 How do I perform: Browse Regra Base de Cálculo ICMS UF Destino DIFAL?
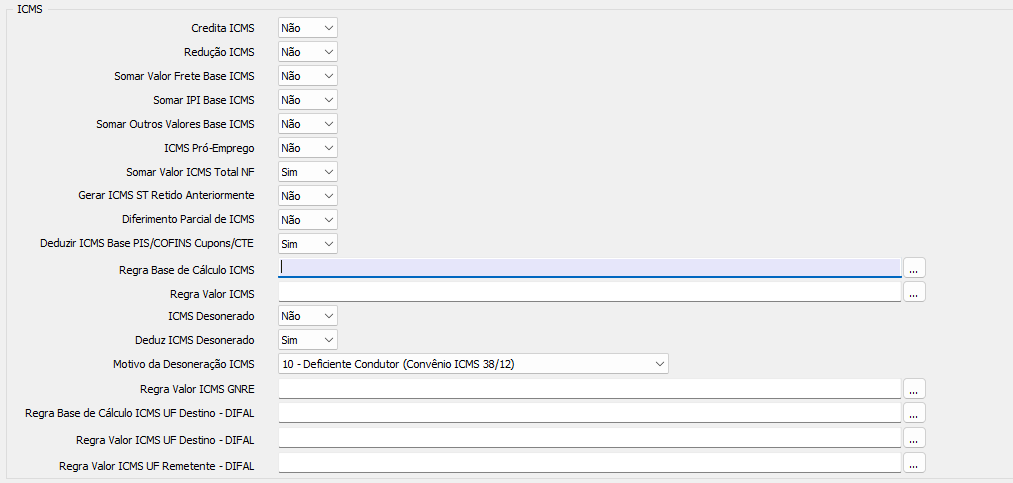914,412
